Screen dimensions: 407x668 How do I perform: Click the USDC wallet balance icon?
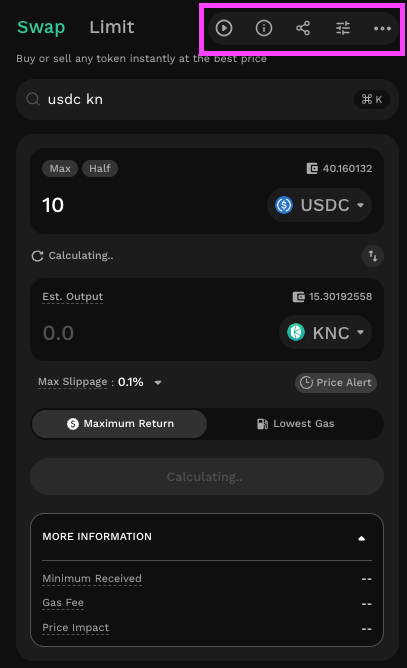[312, 168]
